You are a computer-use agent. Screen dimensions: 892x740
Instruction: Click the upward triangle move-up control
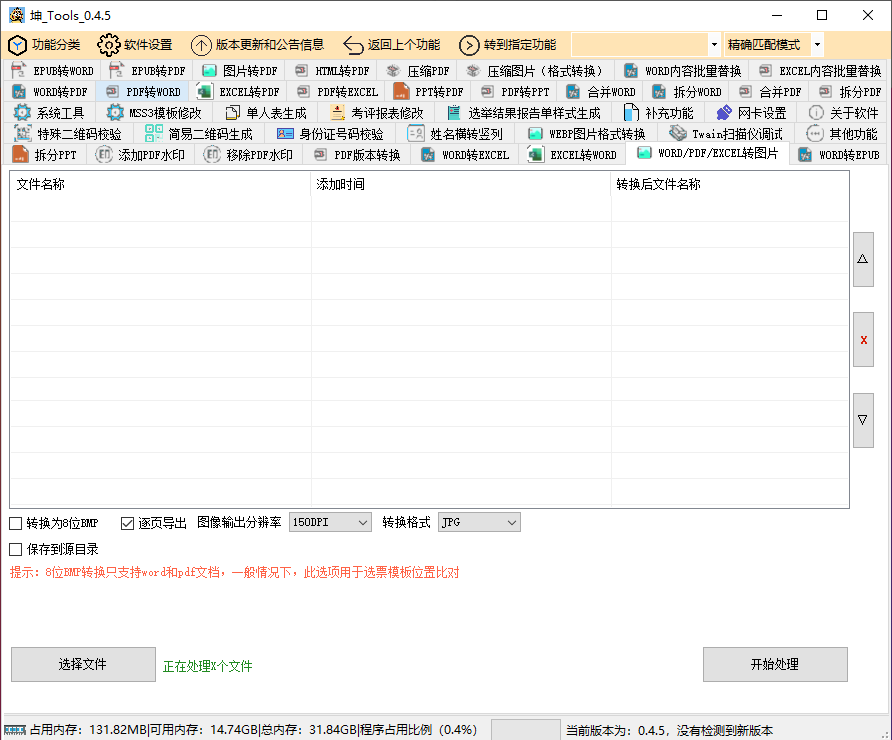(x=863, y=258)
